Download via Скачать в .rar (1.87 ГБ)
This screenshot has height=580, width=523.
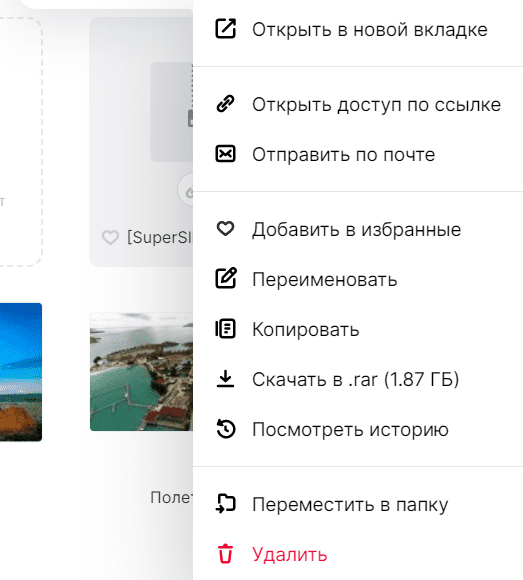(358, 379)
